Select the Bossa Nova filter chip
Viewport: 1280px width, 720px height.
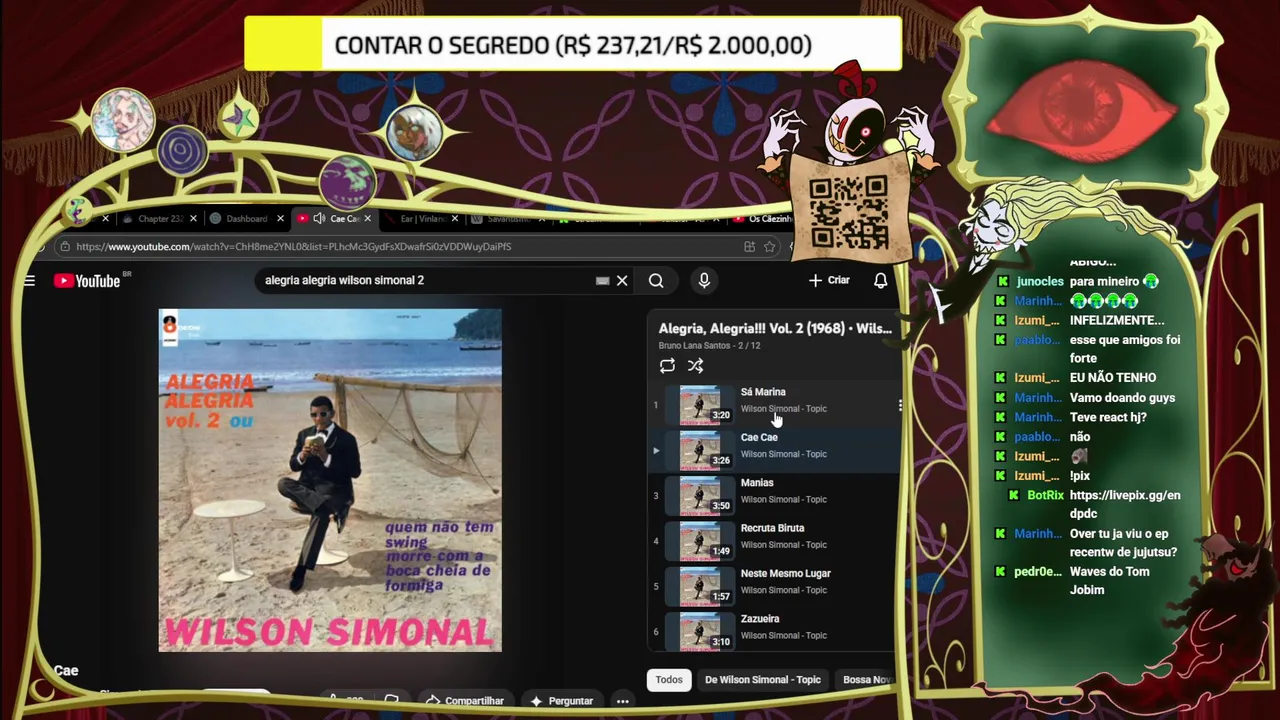pos(866,680)
